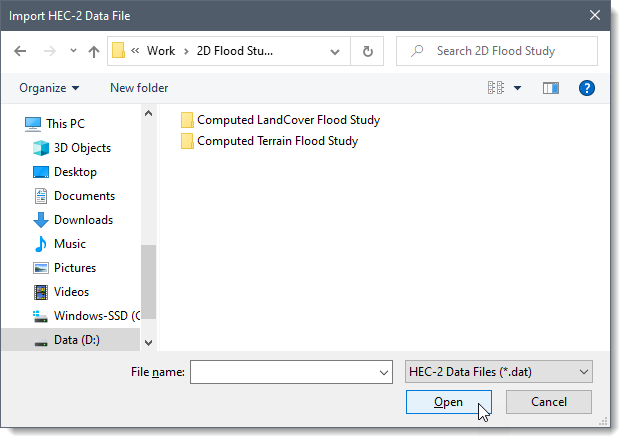Open the view options dropdown arrow
This screenshot has width=624, height=440.
(x=517, y=88)
